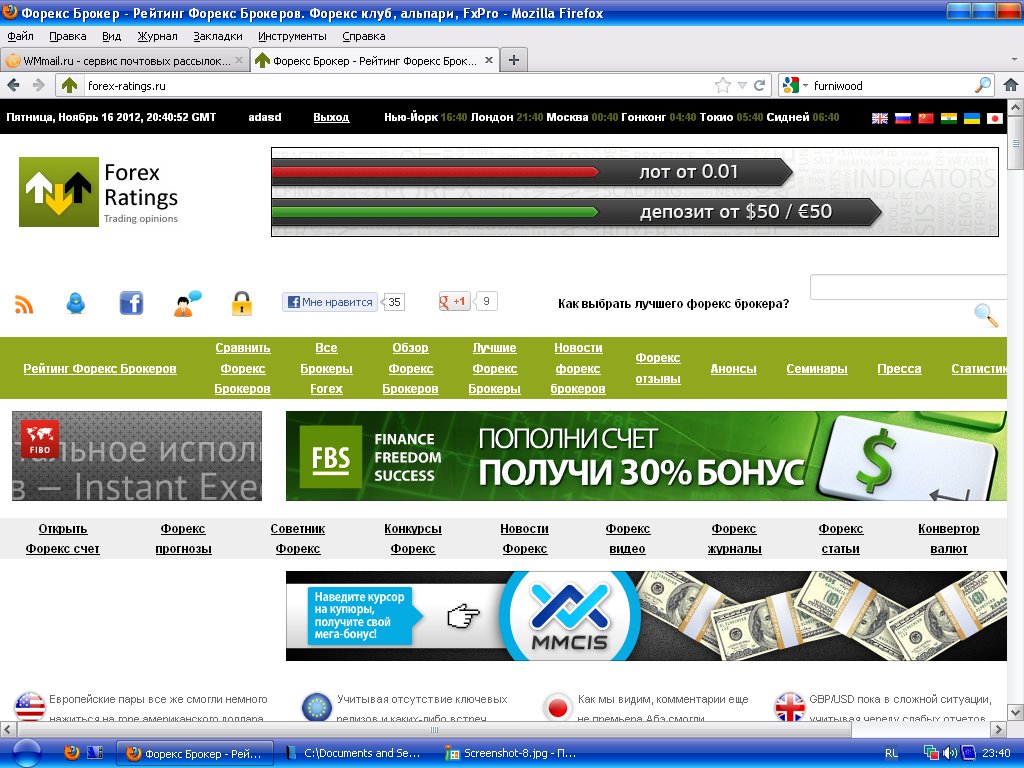Open the browser home page icon

point(1010,85)
